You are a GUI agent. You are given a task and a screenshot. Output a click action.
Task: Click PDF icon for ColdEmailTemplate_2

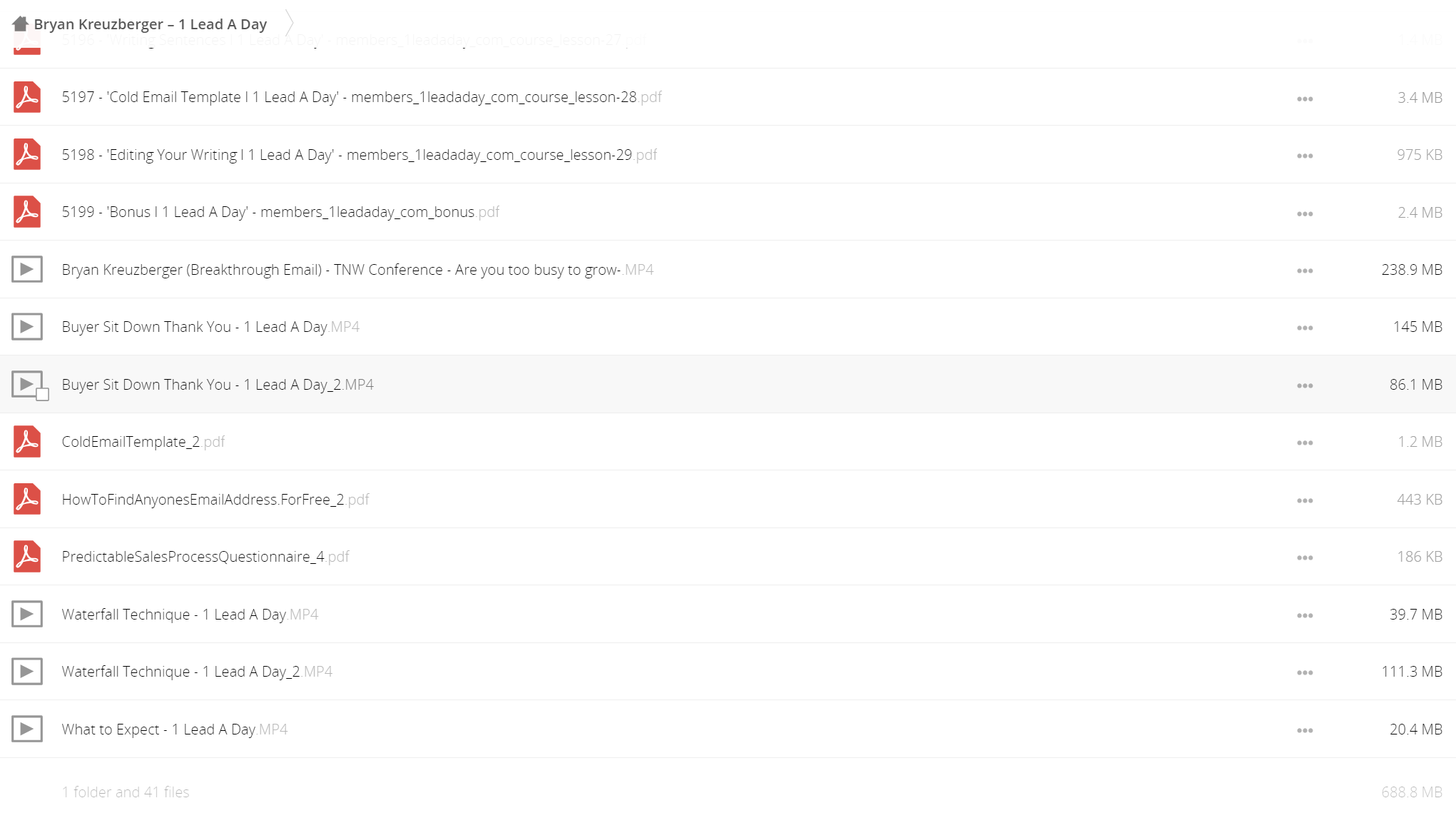[27, 442]
